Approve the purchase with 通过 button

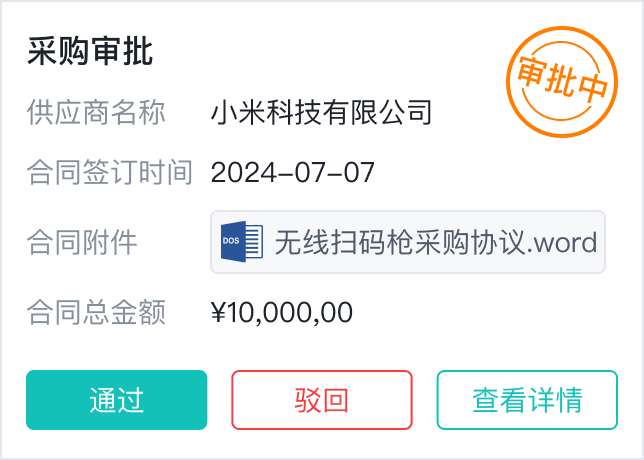point(116,400)
